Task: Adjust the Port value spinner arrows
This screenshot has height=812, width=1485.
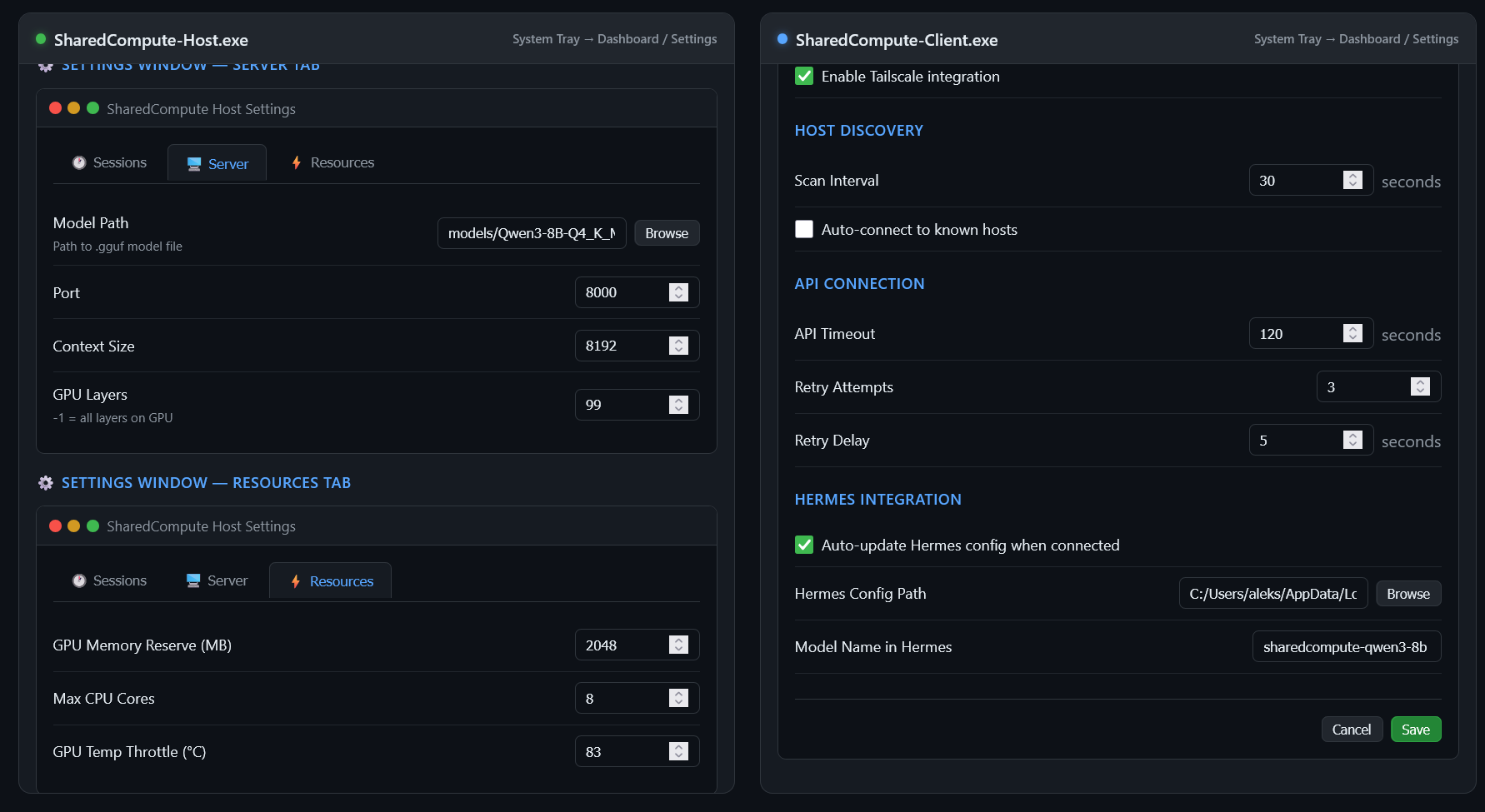Action: tap(679, 292)
